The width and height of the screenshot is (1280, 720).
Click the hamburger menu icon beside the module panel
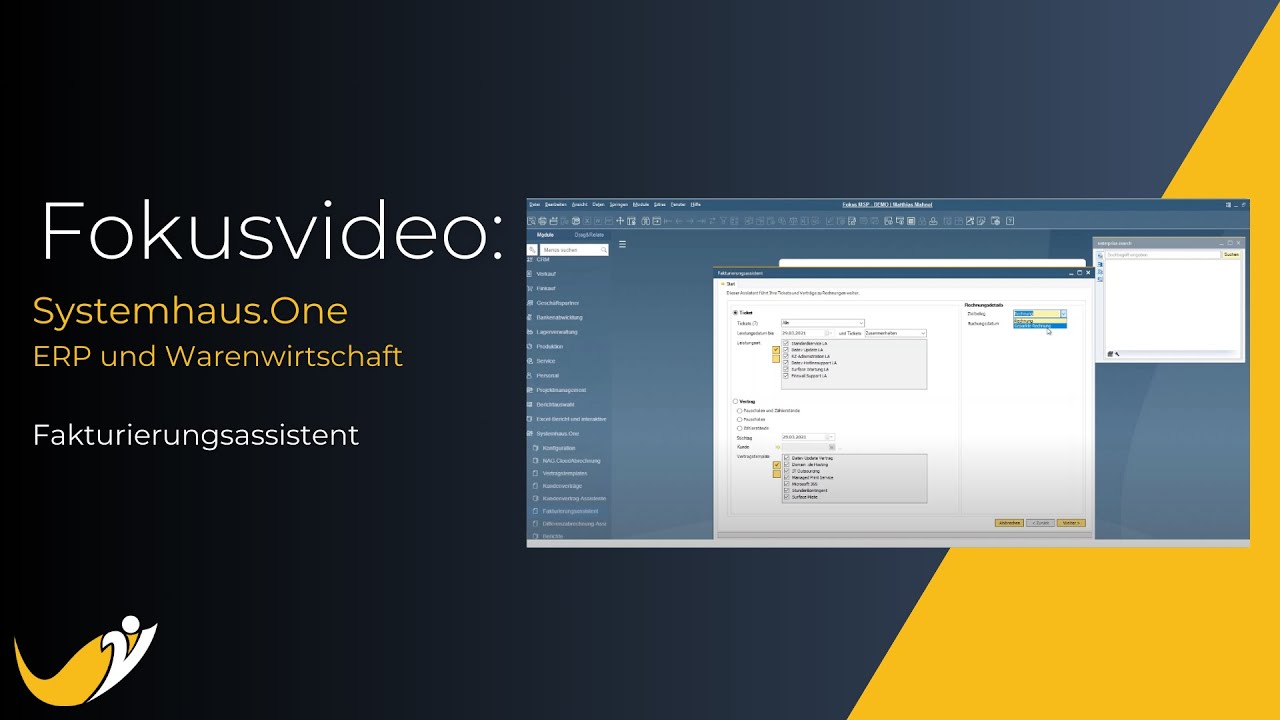tap(622, 244)
